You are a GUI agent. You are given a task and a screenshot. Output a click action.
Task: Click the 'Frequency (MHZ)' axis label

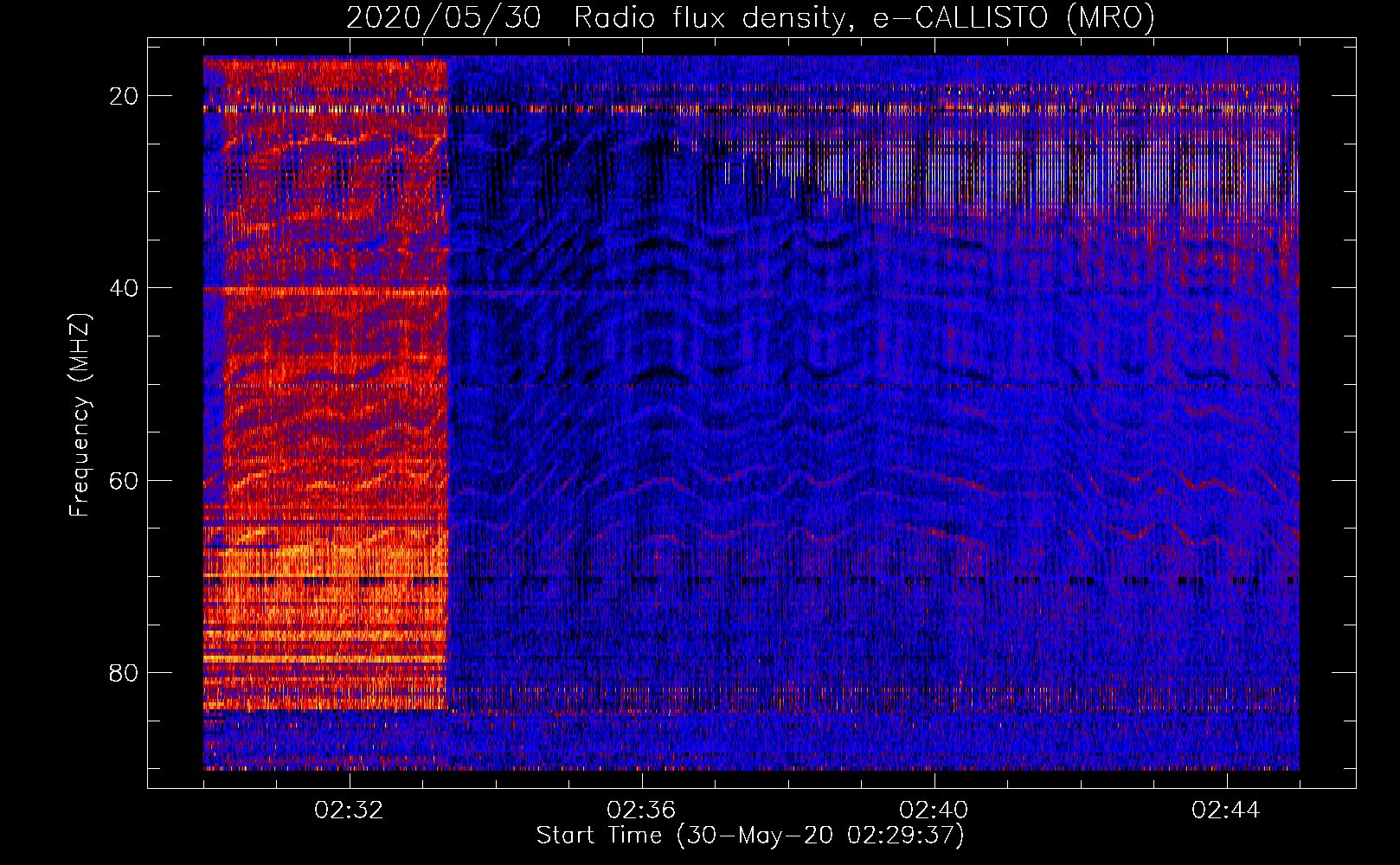(x=80, y=415)
